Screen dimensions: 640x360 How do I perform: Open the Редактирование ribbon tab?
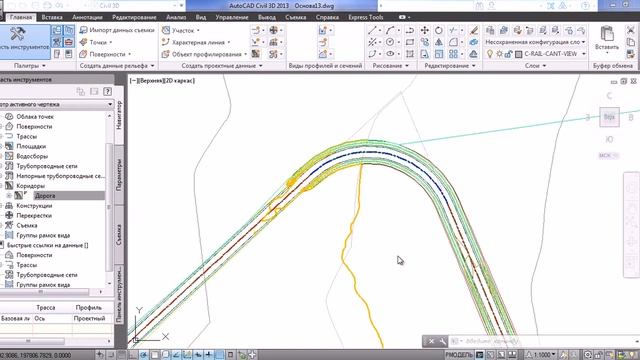click(134, 17)
